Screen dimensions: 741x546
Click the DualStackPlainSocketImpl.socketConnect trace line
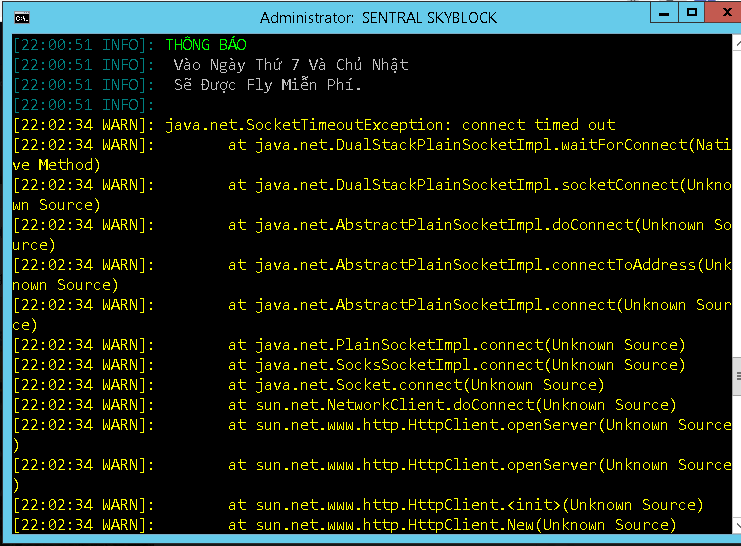(478, 185)
